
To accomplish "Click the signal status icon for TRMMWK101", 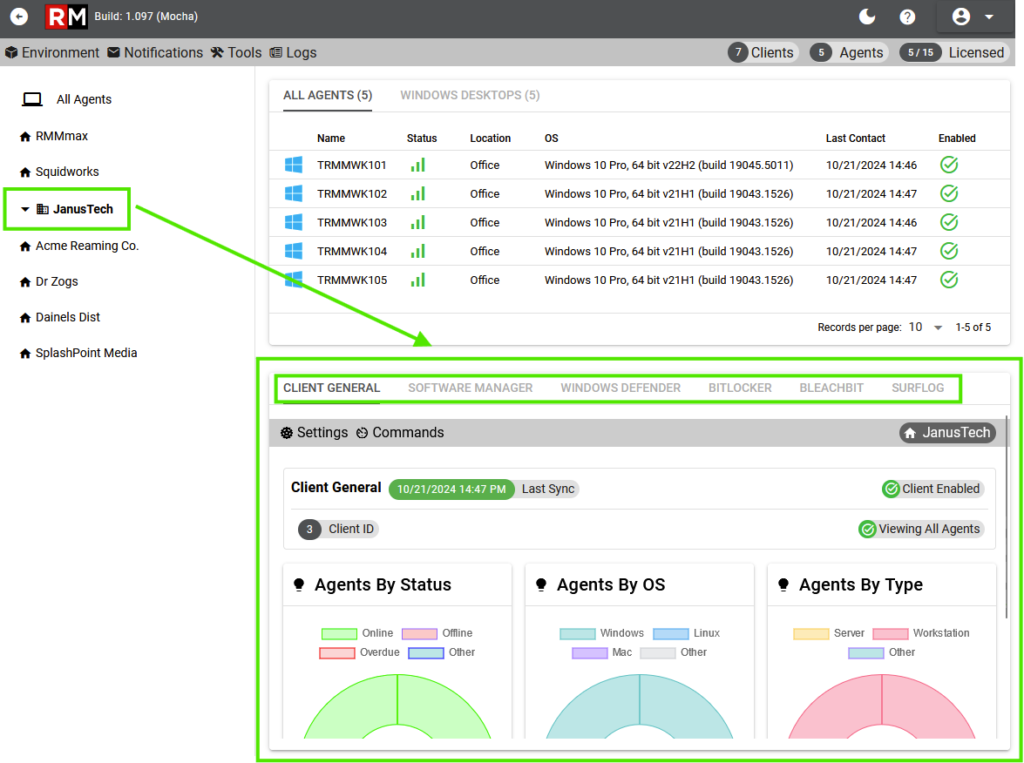I will 418,165.
